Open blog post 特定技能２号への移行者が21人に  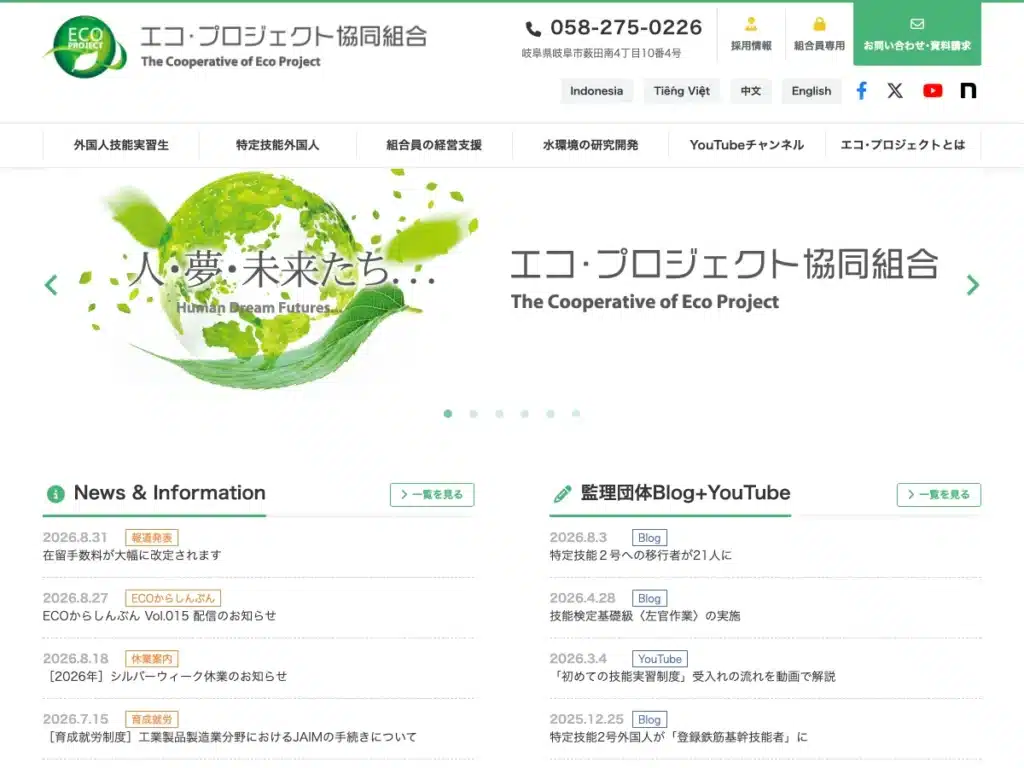click(641, 555)
